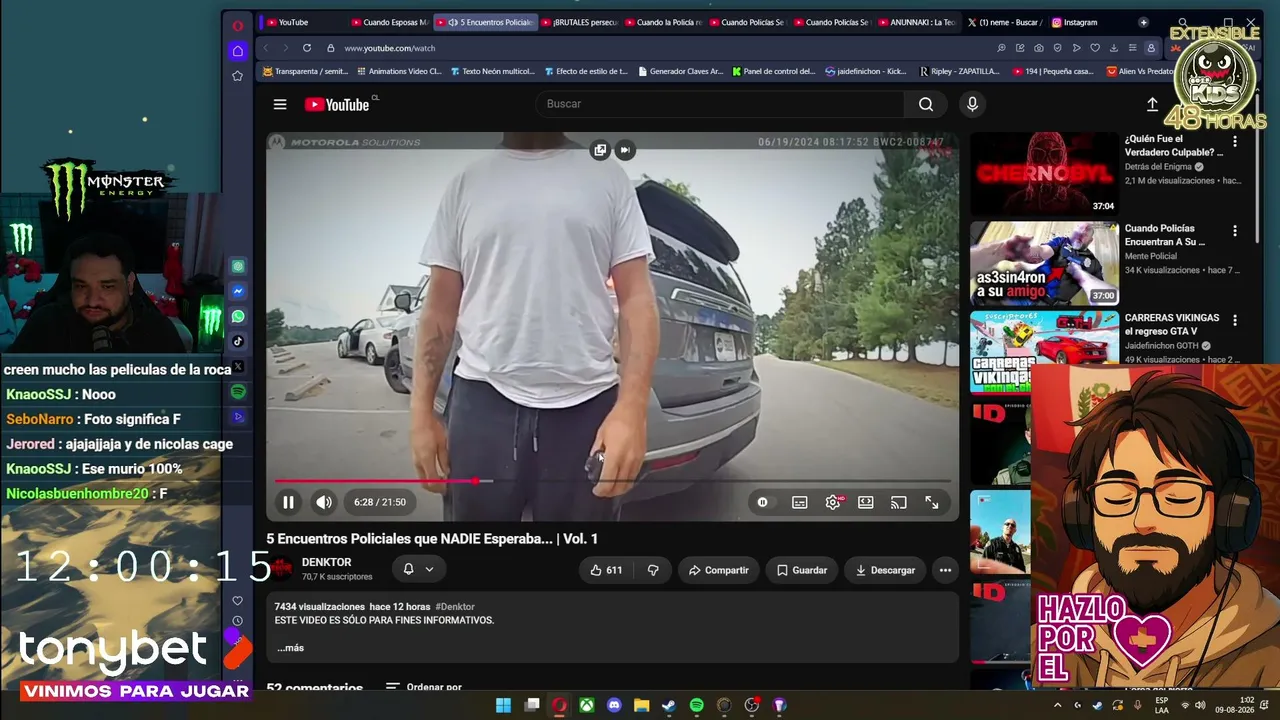Switch to the ANUNNAKI tab
Viewport: 1280px width, 720px height.
[916, 22]
